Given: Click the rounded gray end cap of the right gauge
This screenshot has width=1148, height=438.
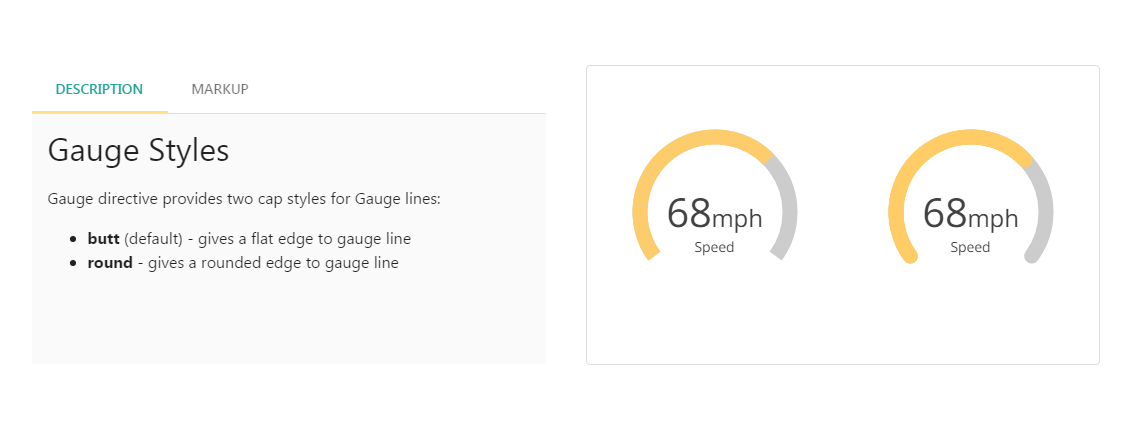Looking at the screenshot, I should [x=1033, y=255].
